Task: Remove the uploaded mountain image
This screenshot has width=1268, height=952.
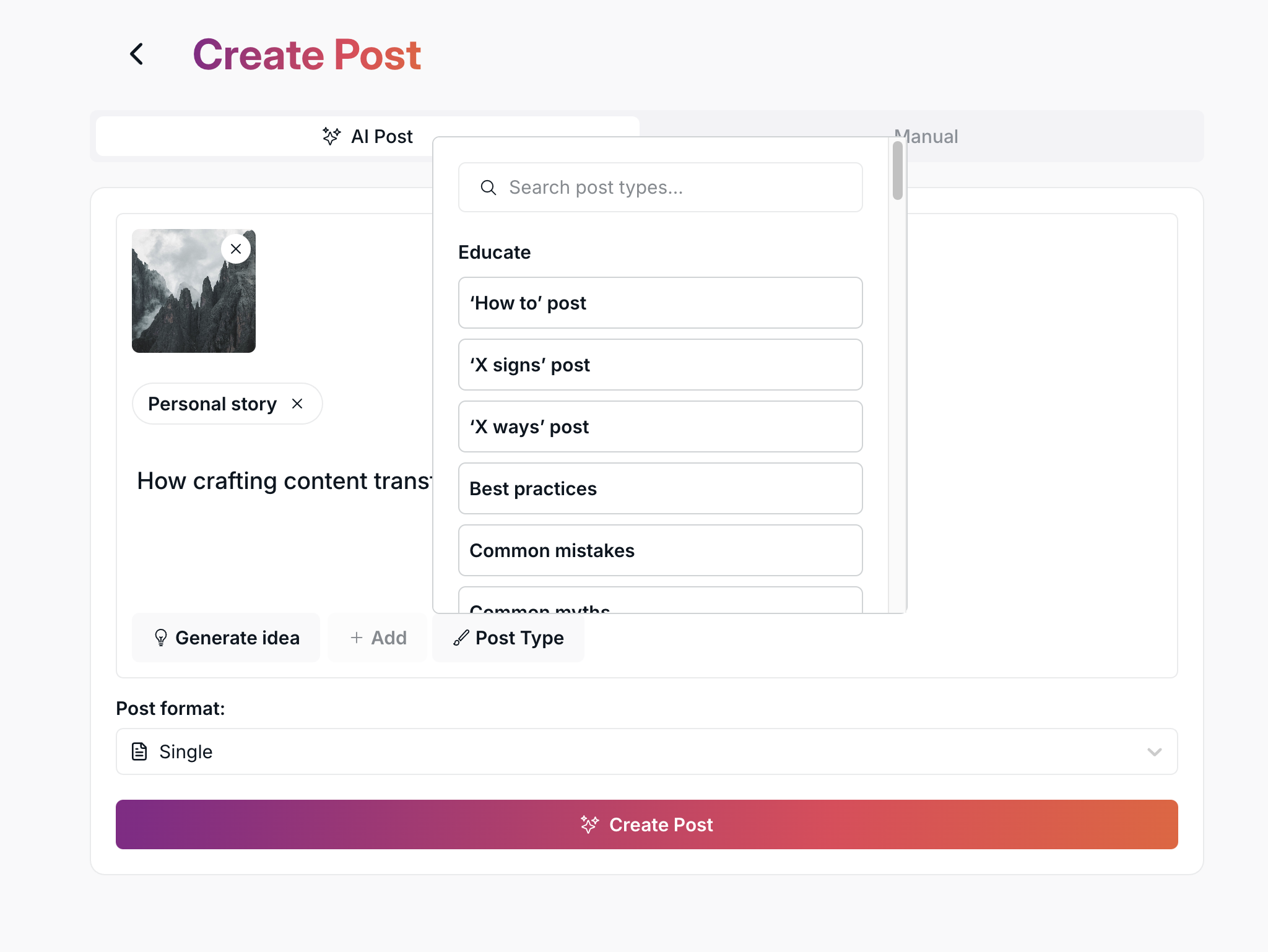Action: click(236, 249)
